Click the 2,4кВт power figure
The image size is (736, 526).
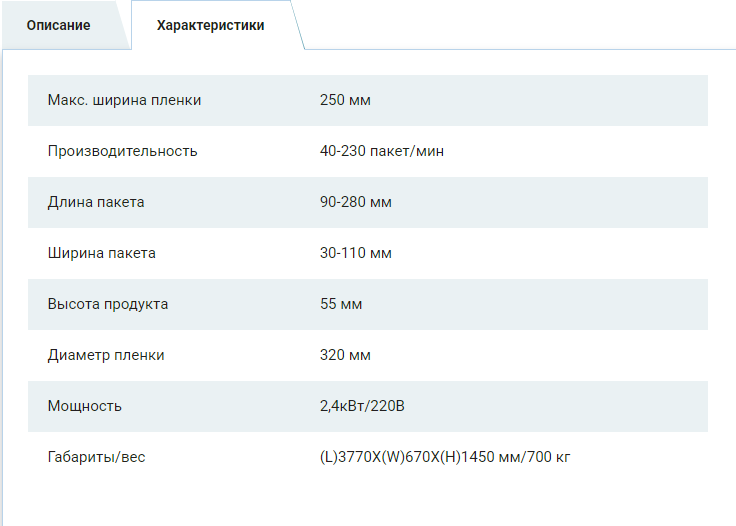pos(341,406)
